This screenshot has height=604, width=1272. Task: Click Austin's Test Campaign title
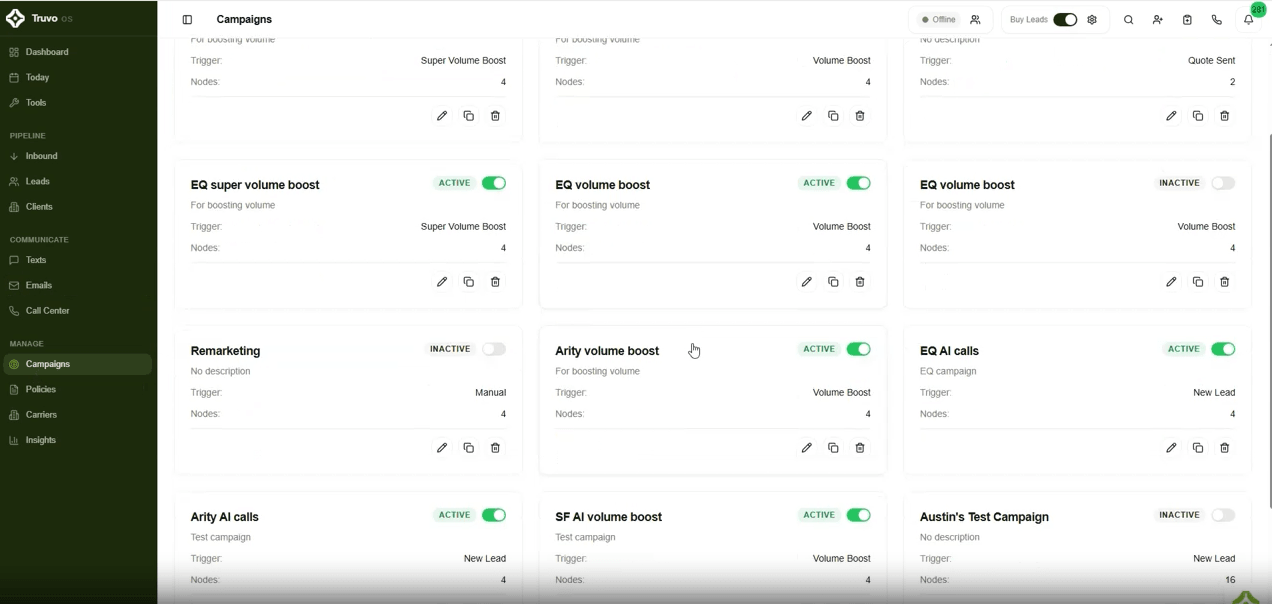point(984,517)
